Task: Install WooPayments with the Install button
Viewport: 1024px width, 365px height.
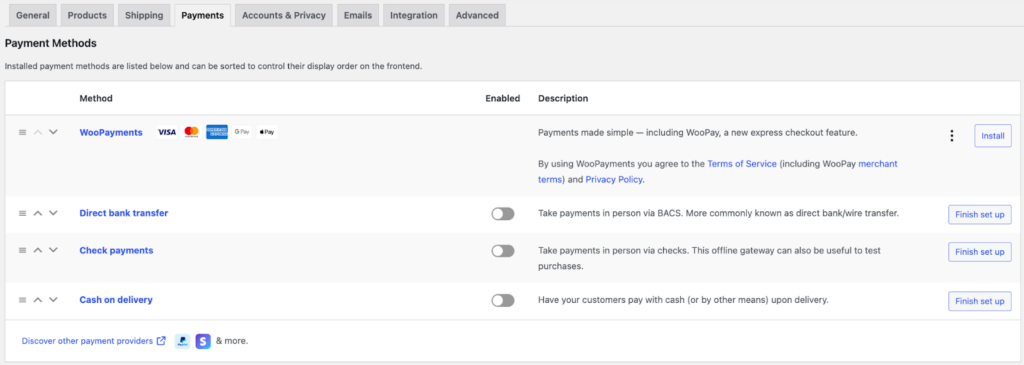Action: coord(993,136)
